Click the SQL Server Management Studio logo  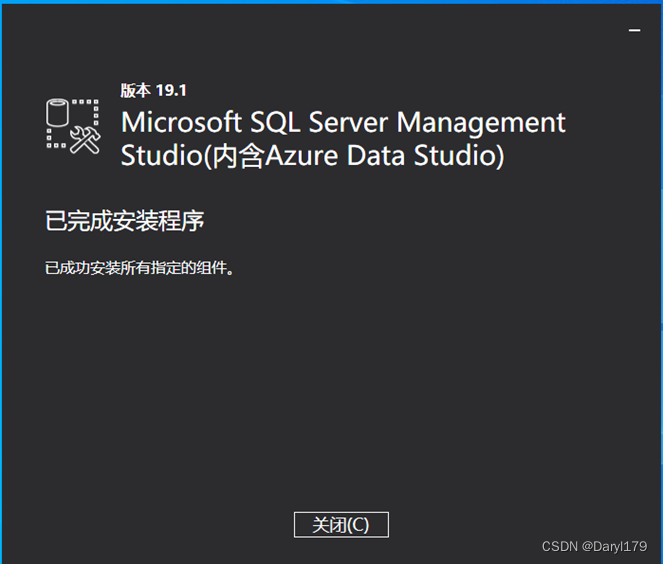coord(73,126)
